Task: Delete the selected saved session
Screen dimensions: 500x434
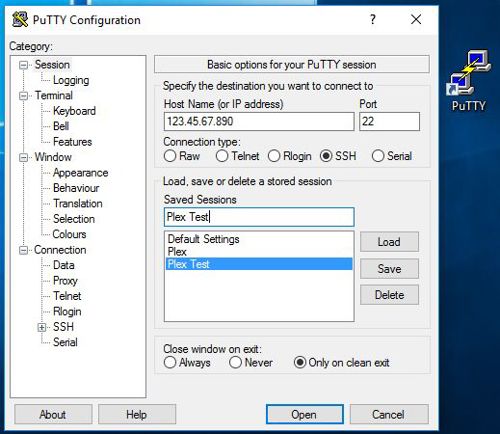Action: 389,295
